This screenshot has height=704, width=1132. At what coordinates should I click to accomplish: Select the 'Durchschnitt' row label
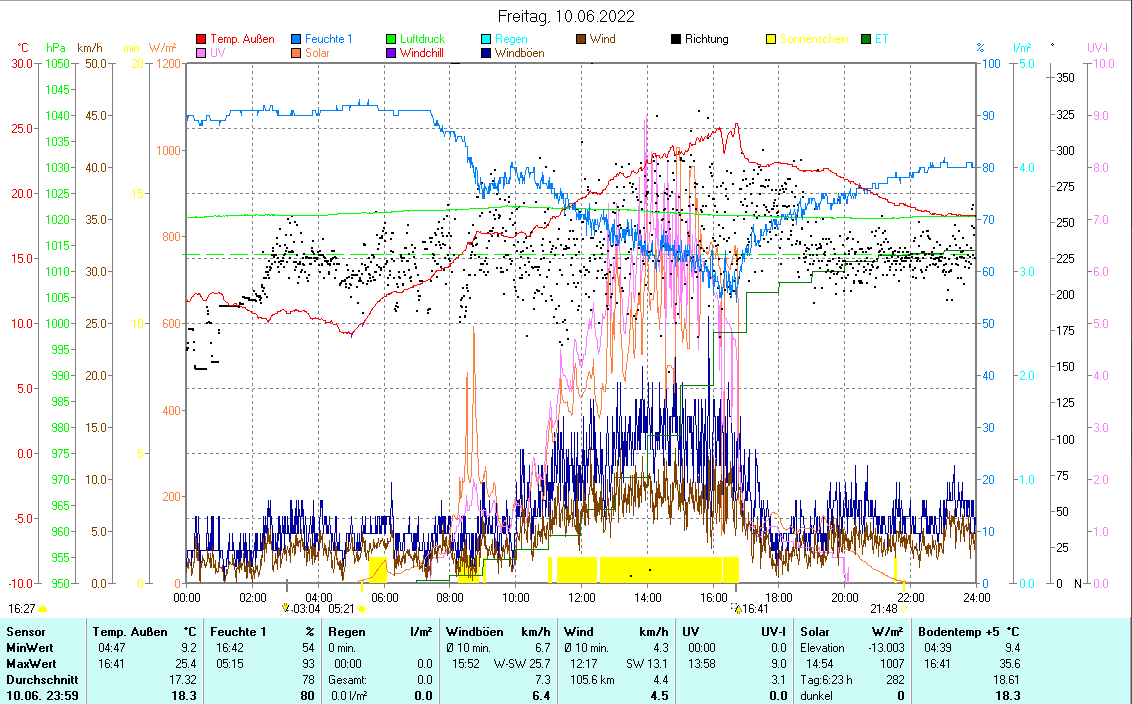(x=43, y=679)
